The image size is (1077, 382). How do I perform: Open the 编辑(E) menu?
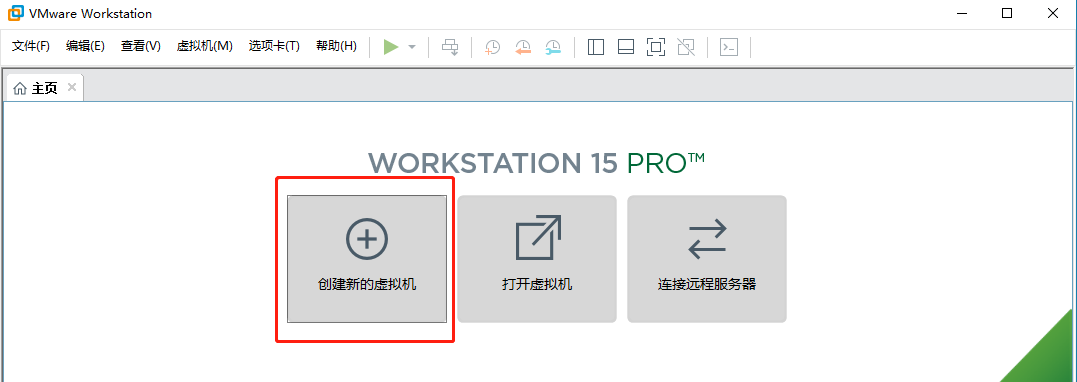(x=85, y=46)
